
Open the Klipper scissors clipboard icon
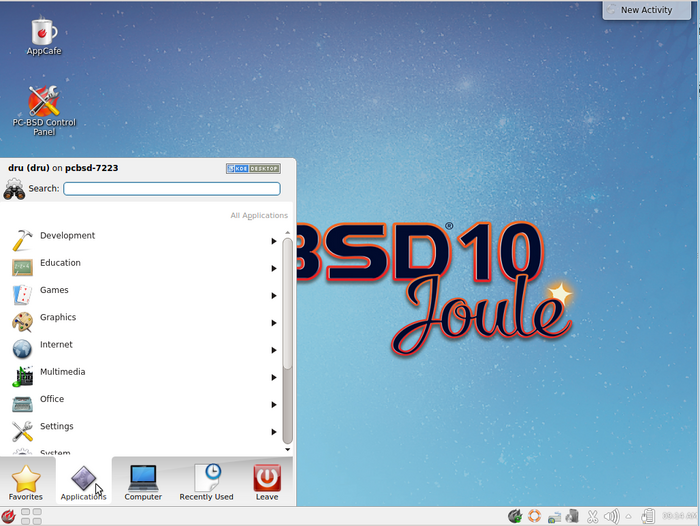(x=591, y=516)
